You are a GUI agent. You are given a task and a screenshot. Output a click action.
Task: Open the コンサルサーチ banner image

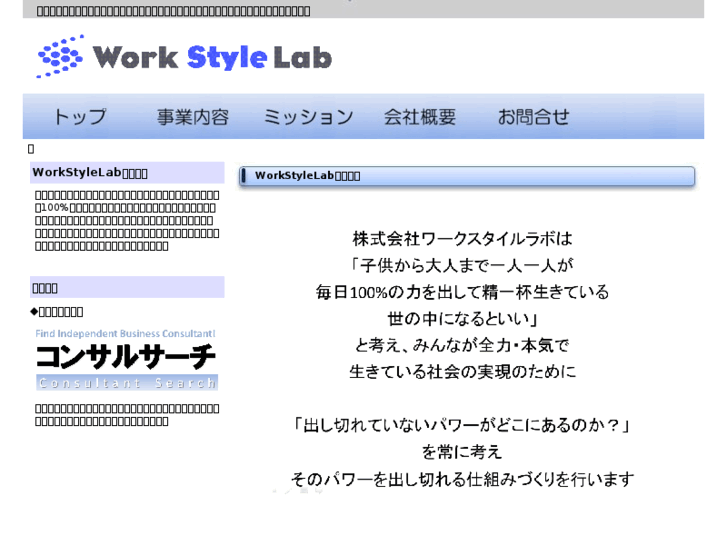tap(126, 356)
